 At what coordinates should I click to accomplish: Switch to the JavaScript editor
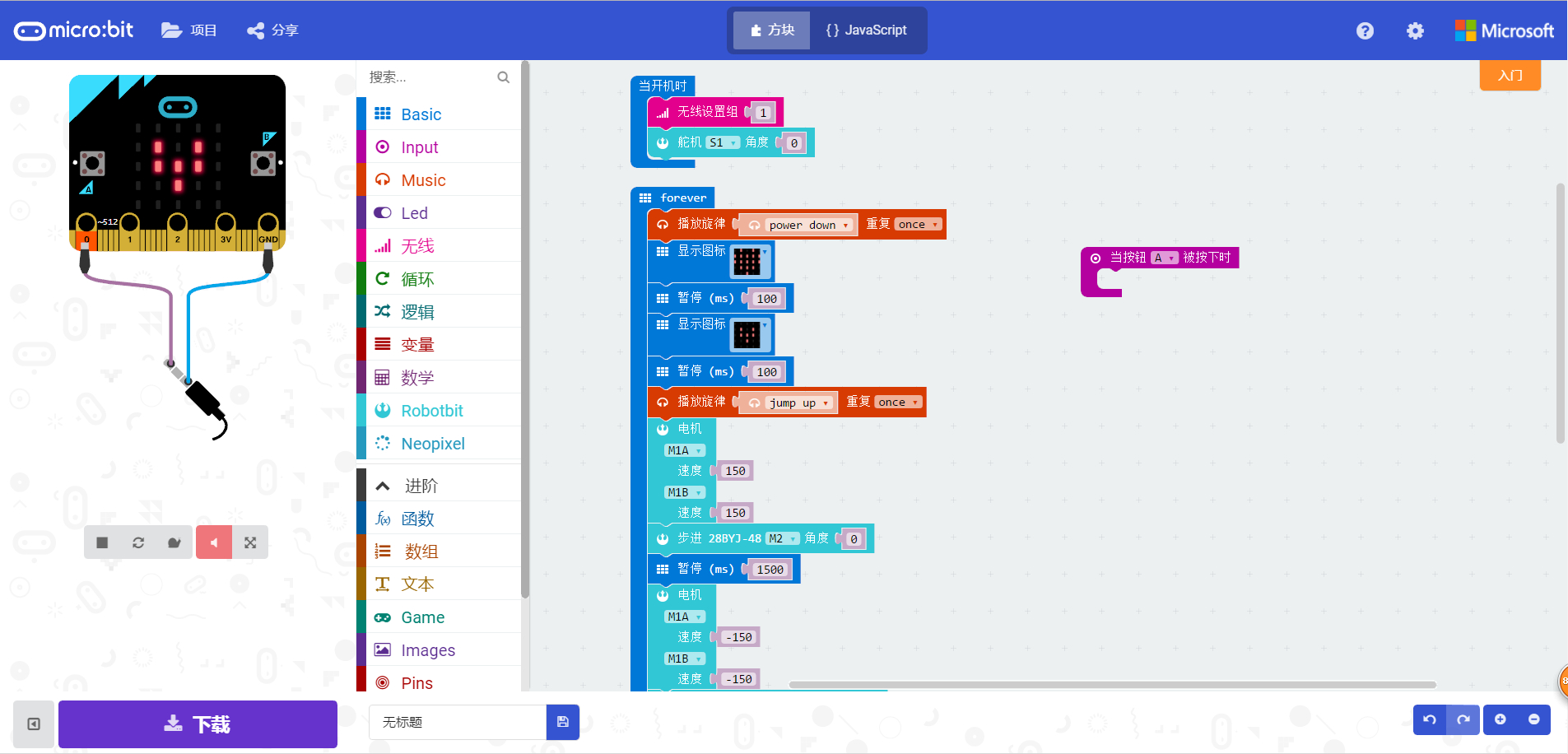[x=866, y=30]
